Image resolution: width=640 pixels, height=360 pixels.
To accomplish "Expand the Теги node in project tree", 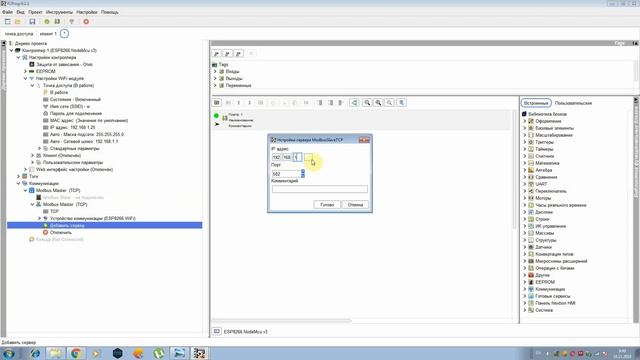I will [18, 176].
